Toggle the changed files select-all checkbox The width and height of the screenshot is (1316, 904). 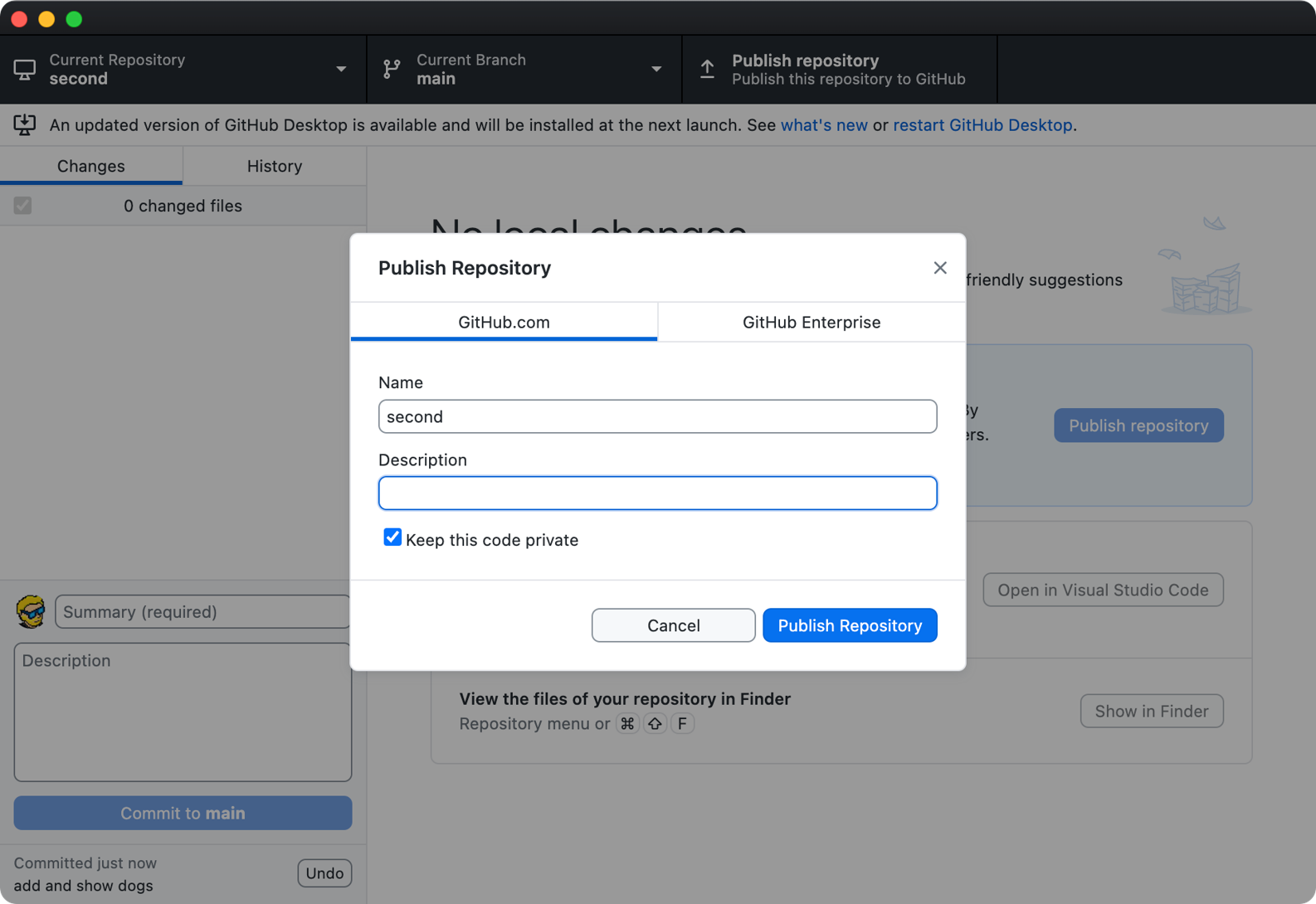[x=23, y=206]
